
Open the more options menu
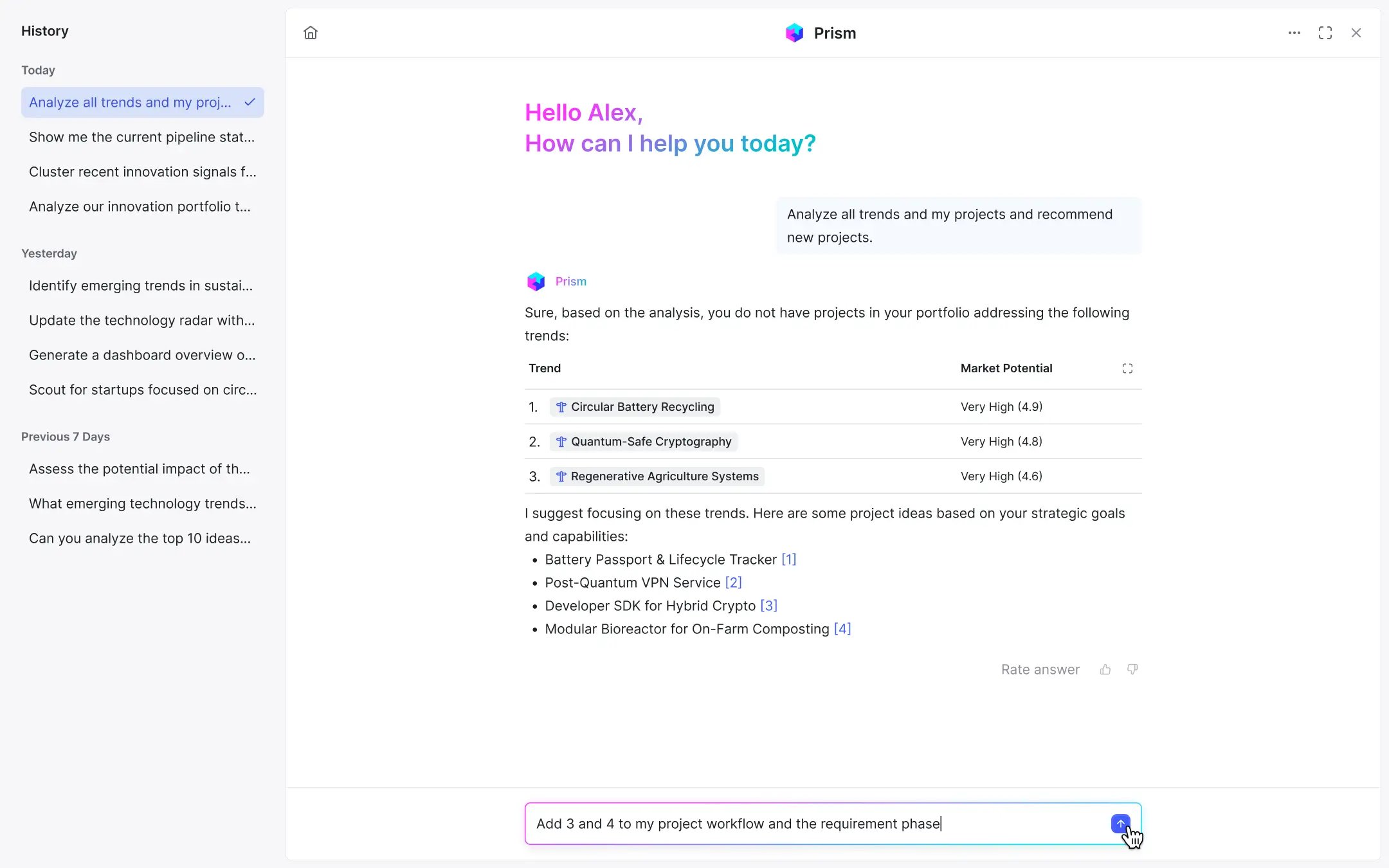pyautogui.click(x=1294, y=33)
